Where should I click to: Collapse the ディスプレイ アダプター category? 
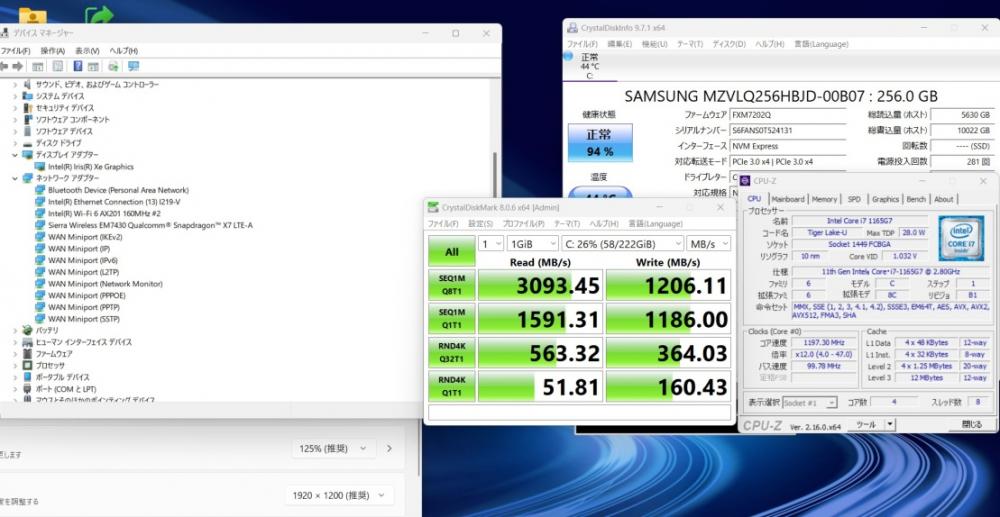[x=15, y=155]
